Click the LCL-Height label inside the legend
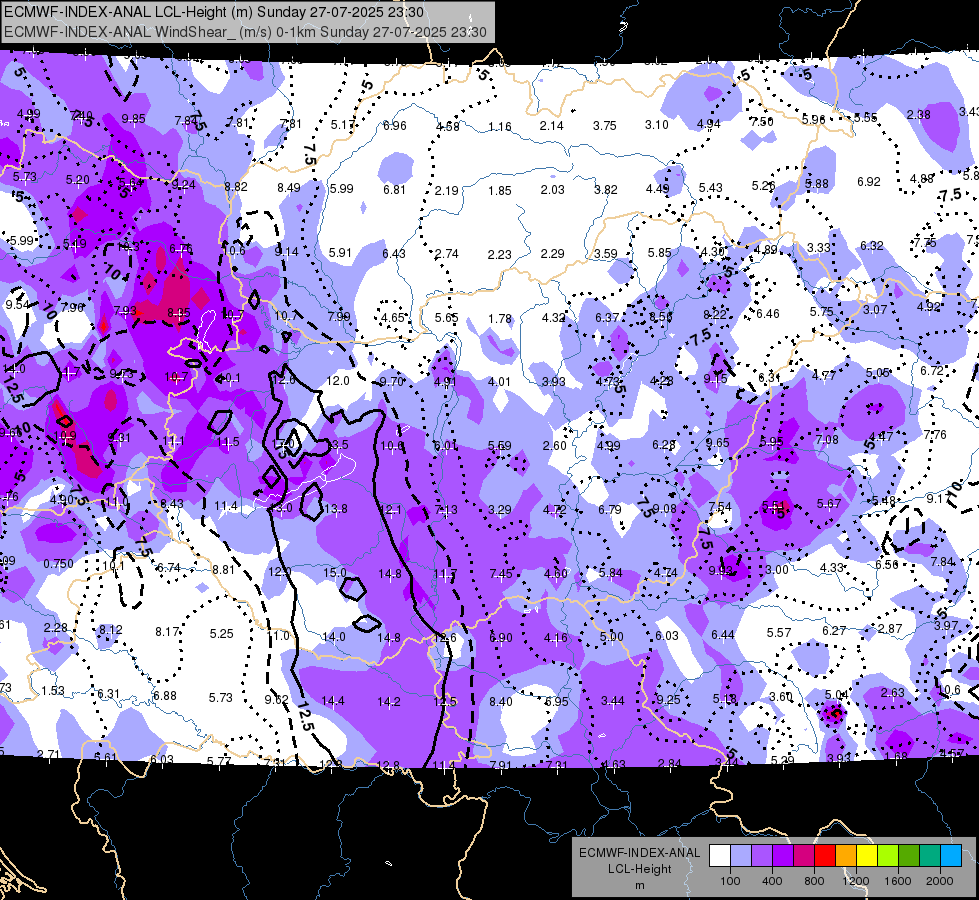This screenshot has width=979, height=900. pyautogui.click(x=639, y=869)
